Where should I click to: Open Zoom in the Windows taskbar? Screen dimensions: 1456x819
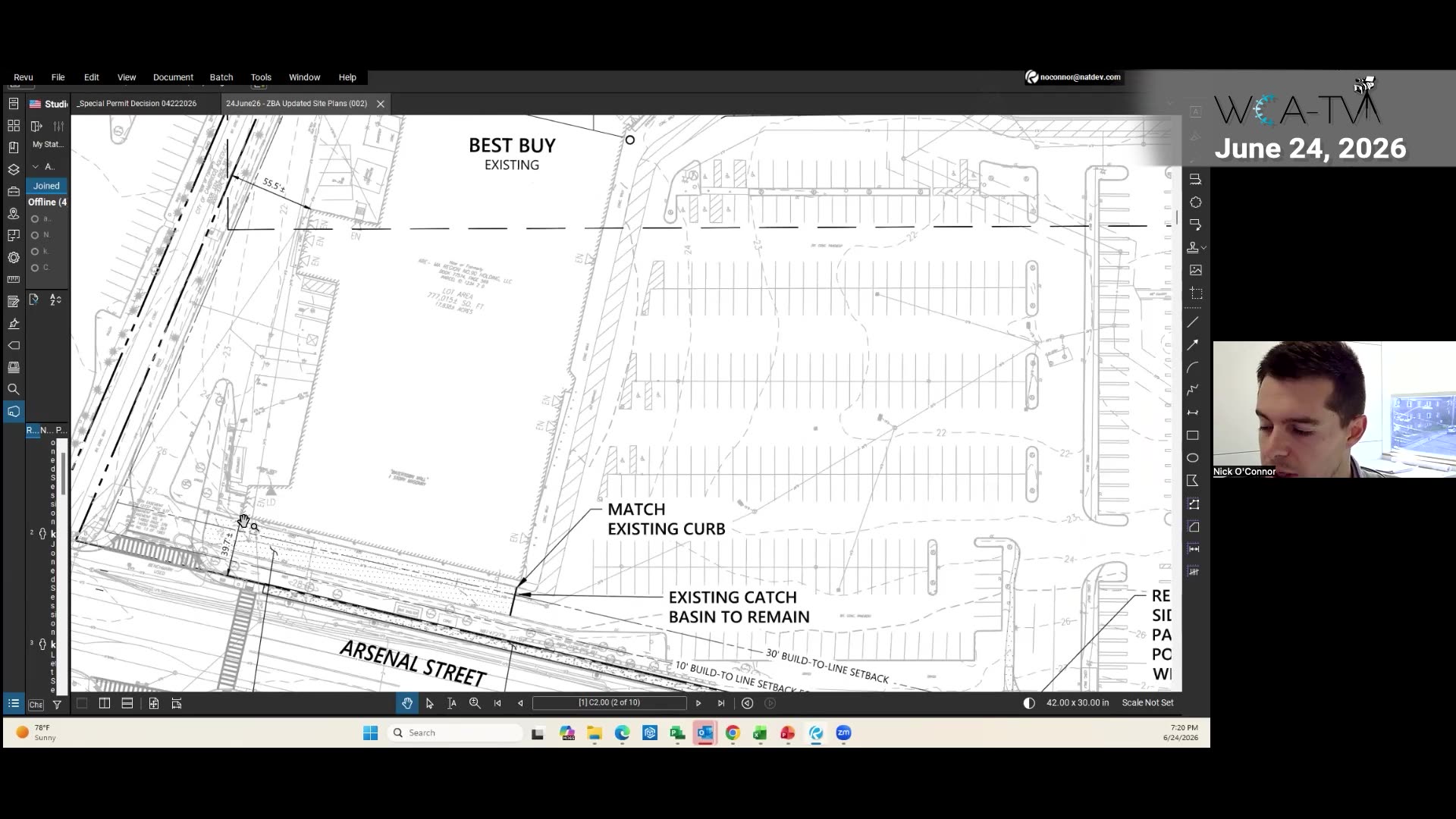843,733
